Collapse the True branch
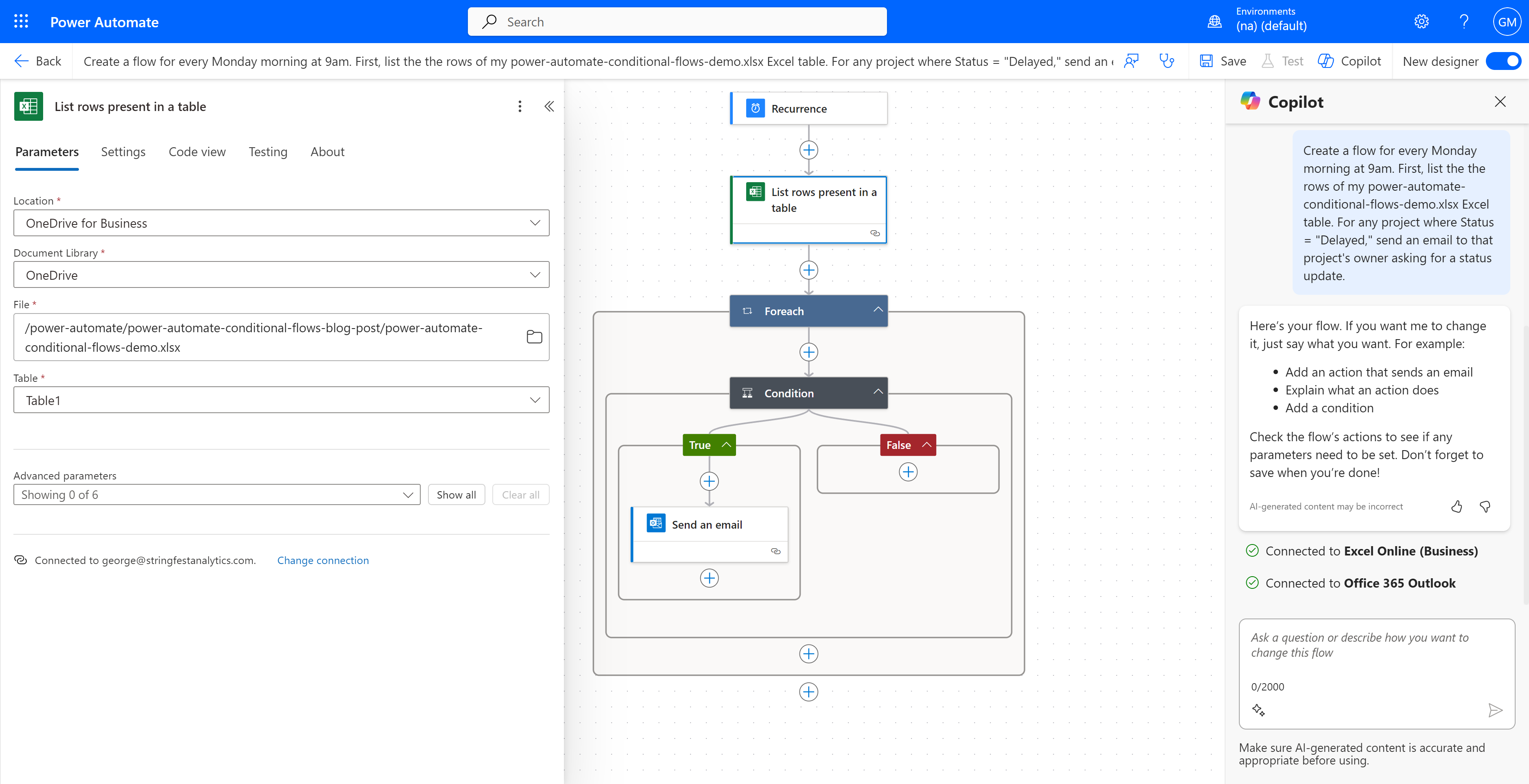This screenshot has width=1529, height=784. (726, 445)
